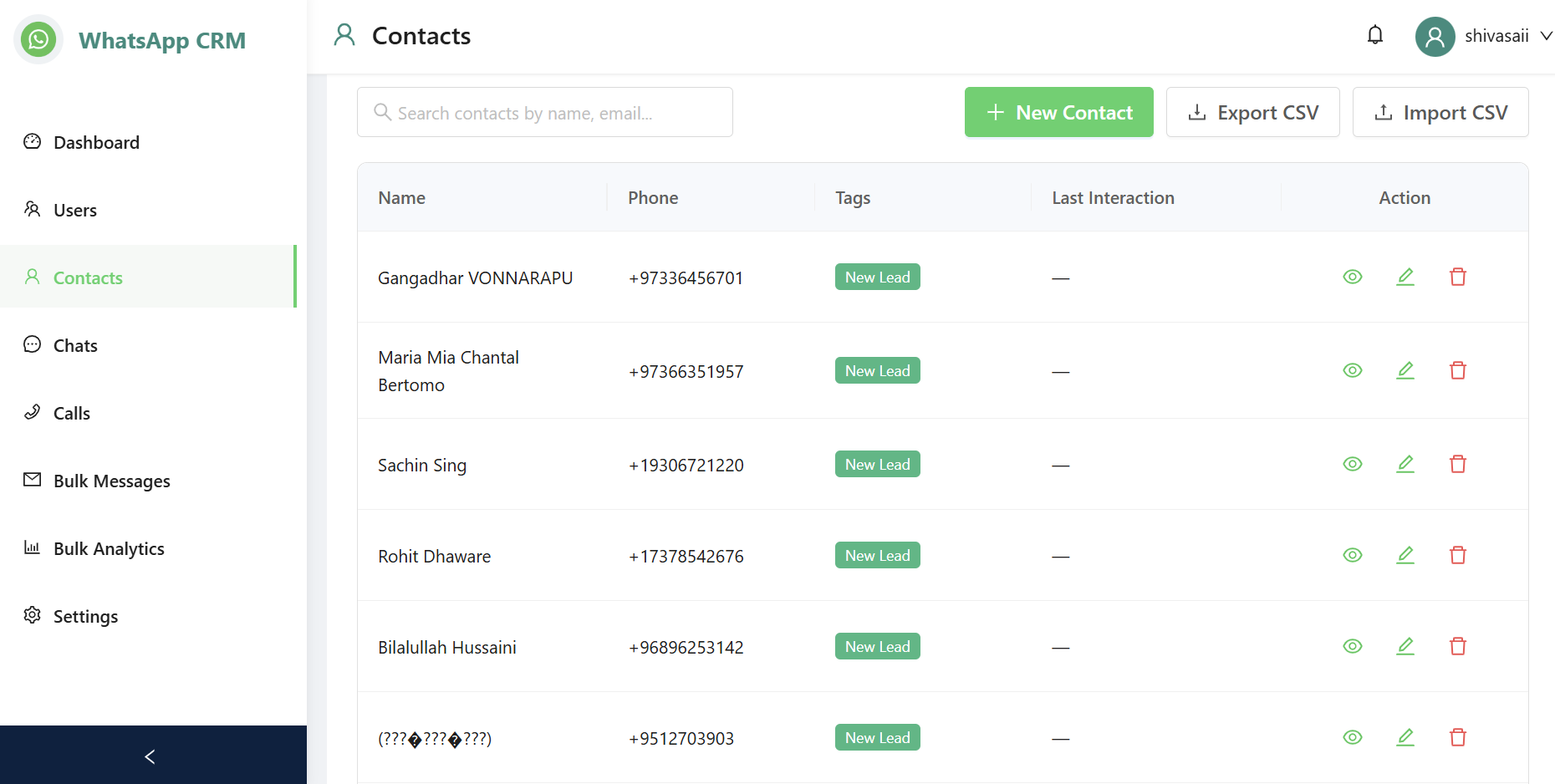The image size is (1555, 784).
Task: Open the Contacts section
Action: pyautogui.click(x=88, y=277)
